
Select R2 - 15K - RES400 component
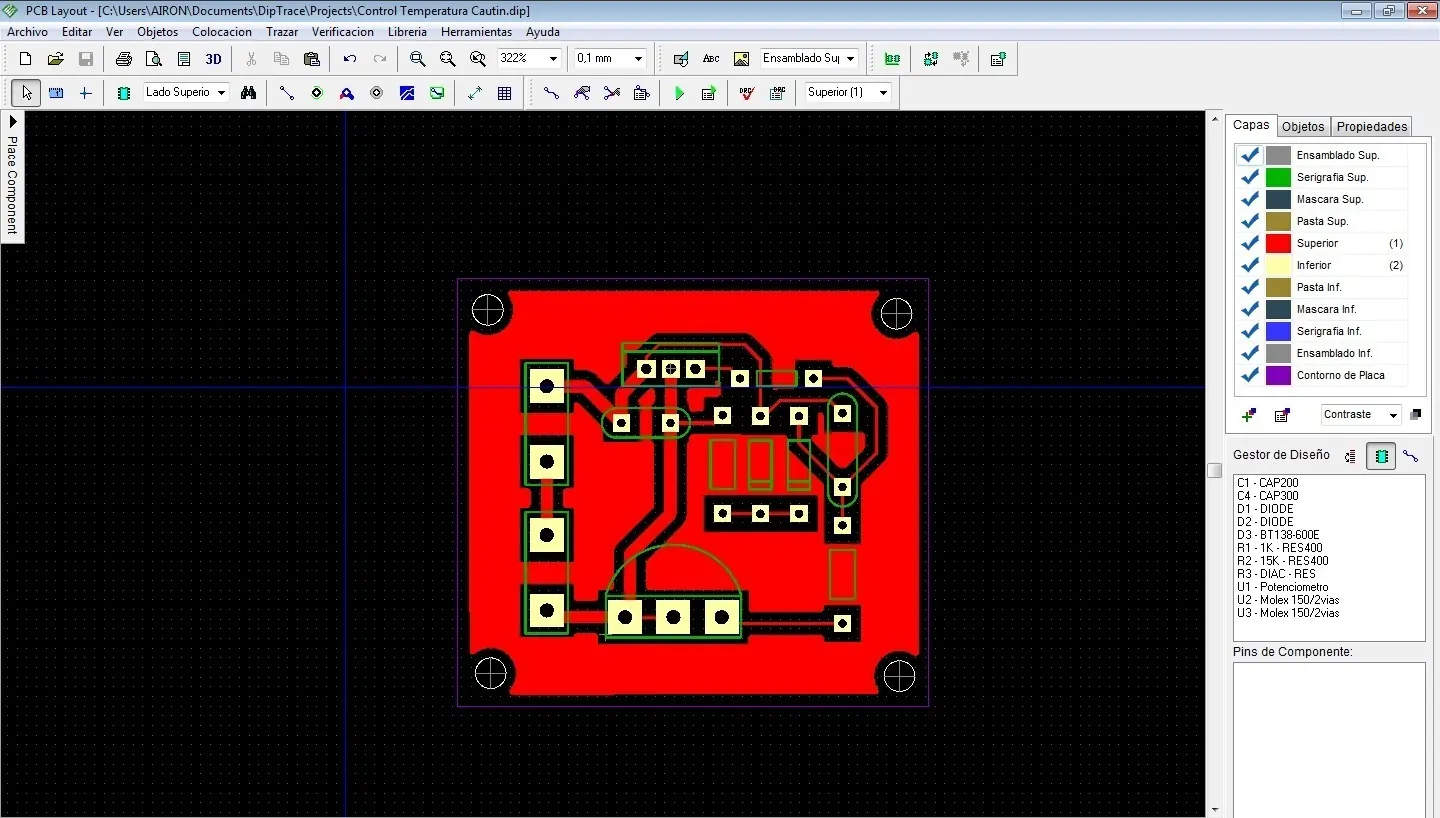coord(1283,561)
